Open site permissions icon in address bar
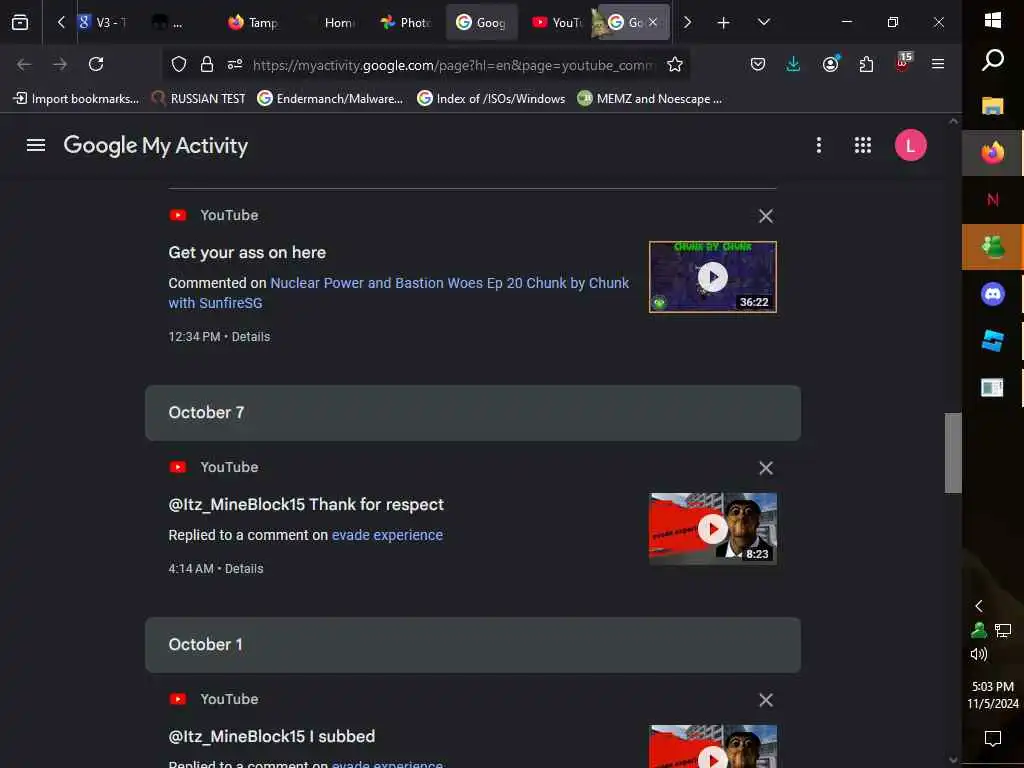Viewport: 1024px width, 768px height. pyautogui.click(x=235, y=64)
